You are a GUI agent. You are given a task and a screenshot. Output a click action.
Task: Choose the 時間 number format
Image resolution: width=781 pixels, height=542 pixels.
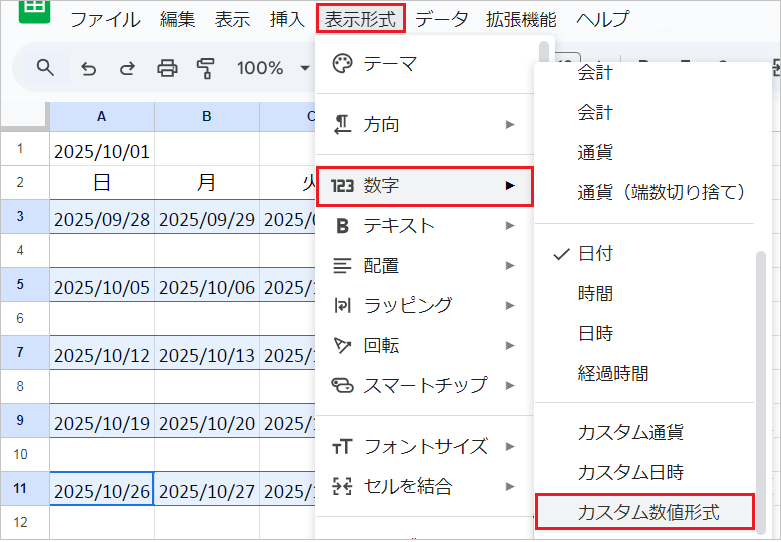(595, 294)
